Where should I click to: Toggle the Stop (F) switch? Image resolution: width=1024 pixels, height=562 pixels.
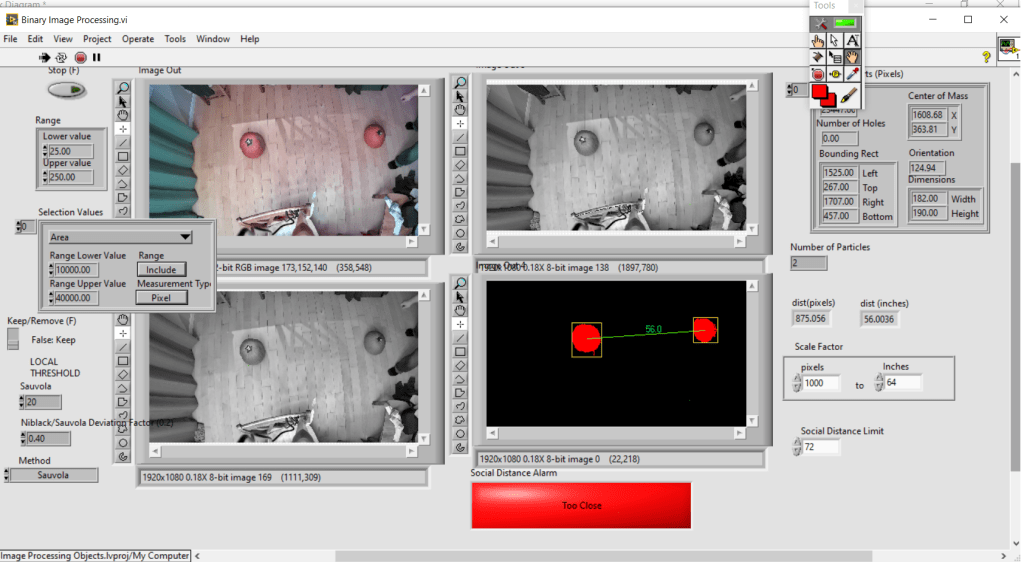[x=66, y=90]
